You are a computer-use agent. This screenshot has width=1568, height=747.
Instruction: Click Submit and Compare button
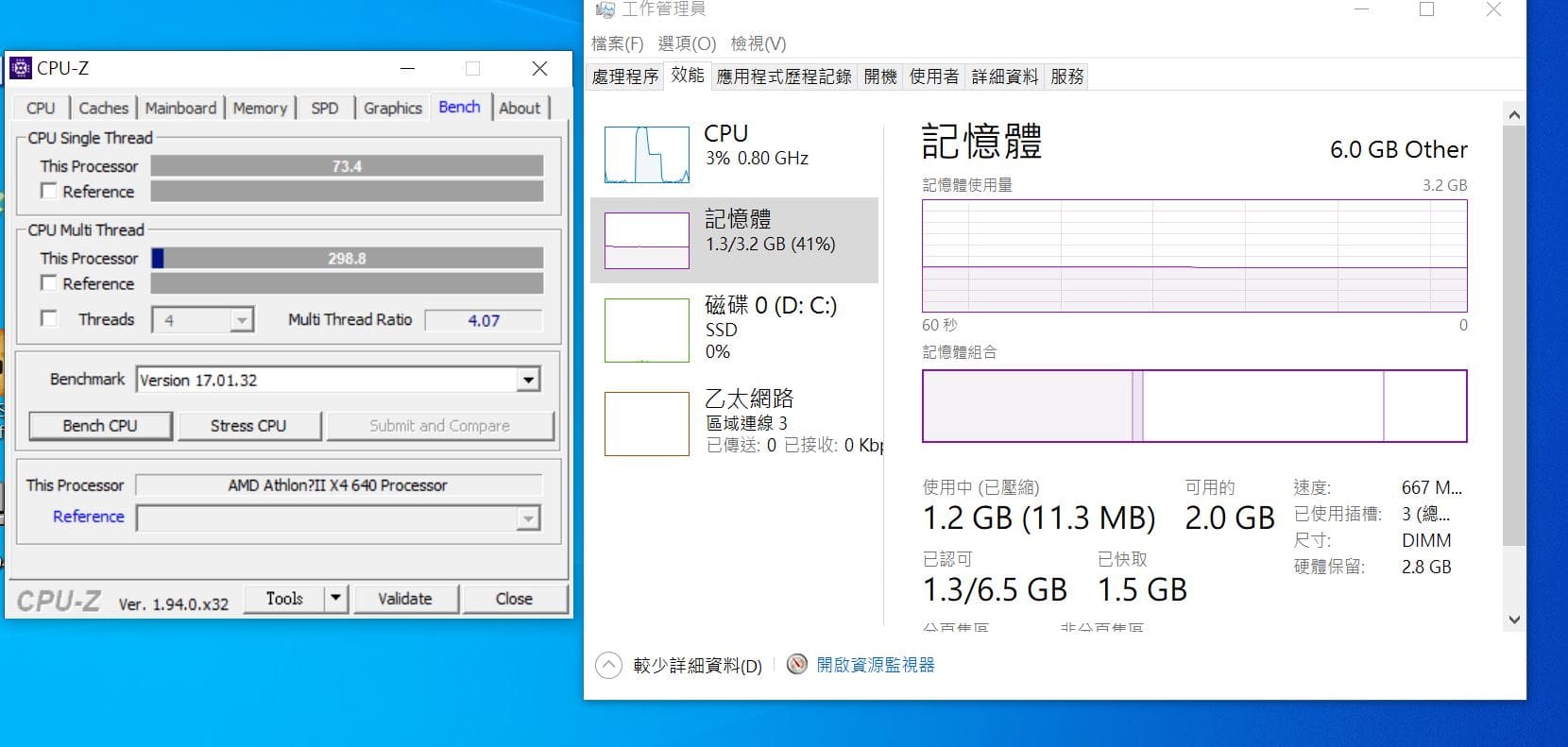[439, 426]
